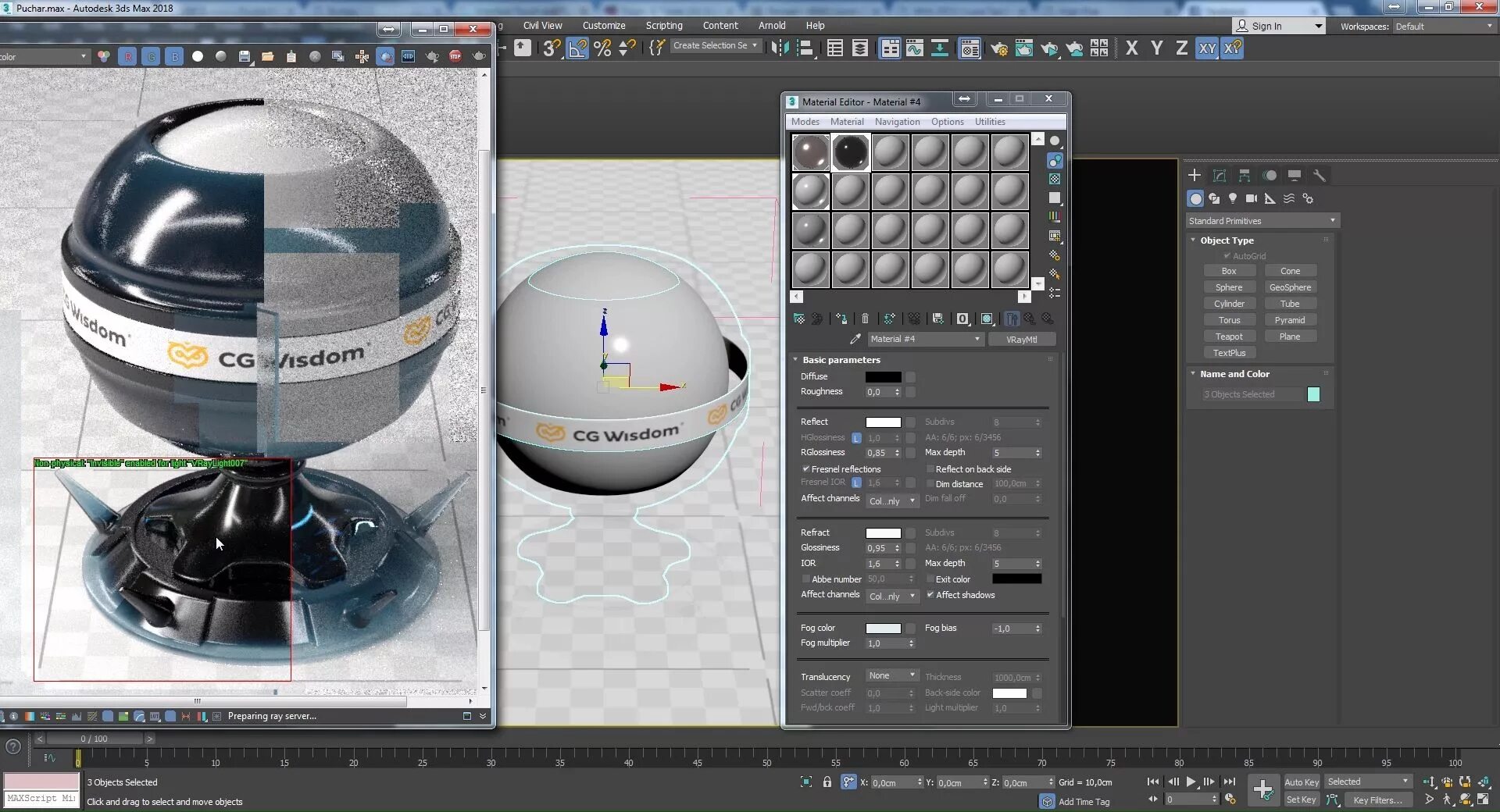Open the Utilities menu in Material Editor
Image resolution: width=1500 pixels, height=812 pixels.
(x=990, y=122)
